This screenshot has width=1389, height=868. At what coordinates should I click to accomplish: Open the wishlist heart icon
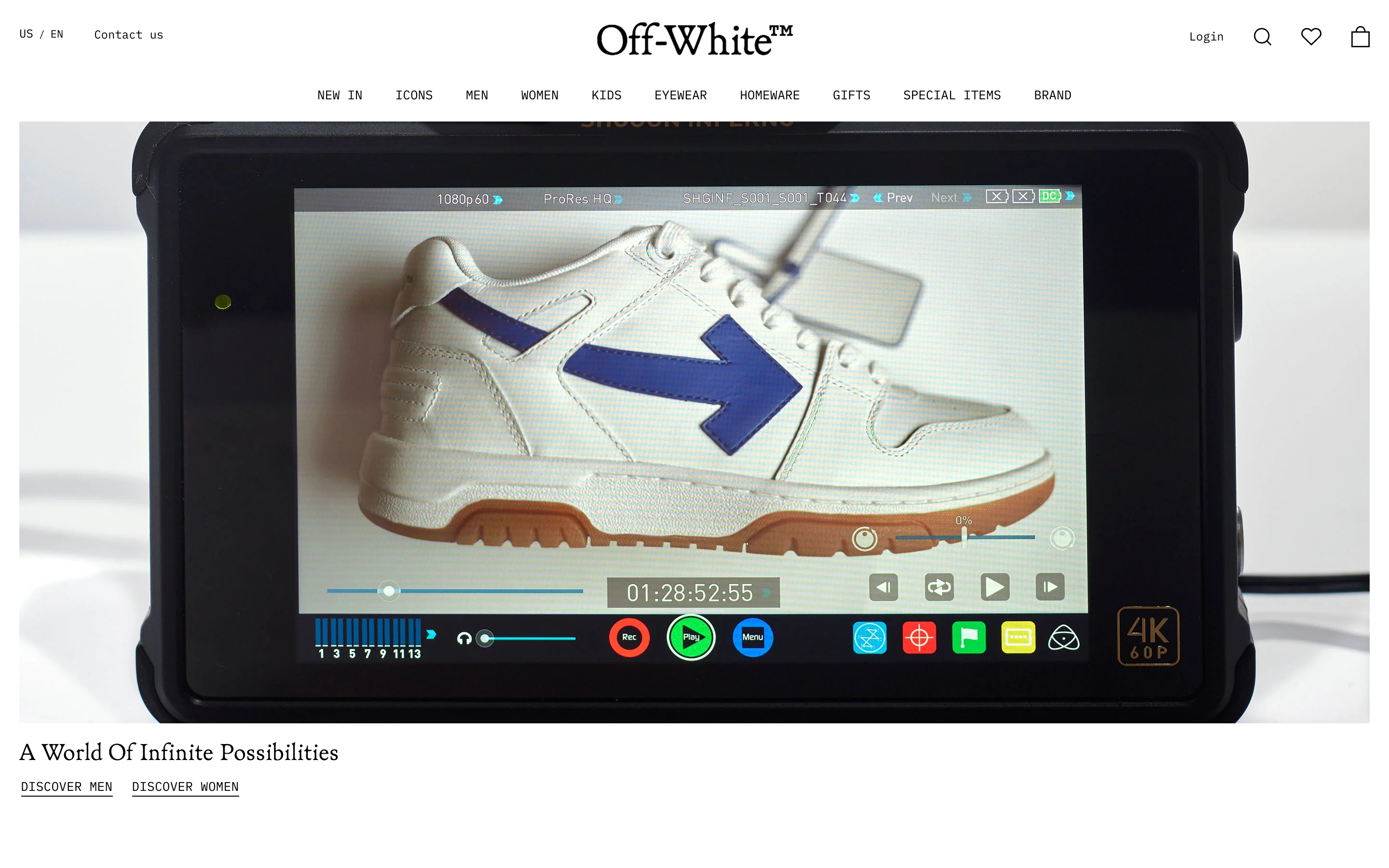(1310, 37)
